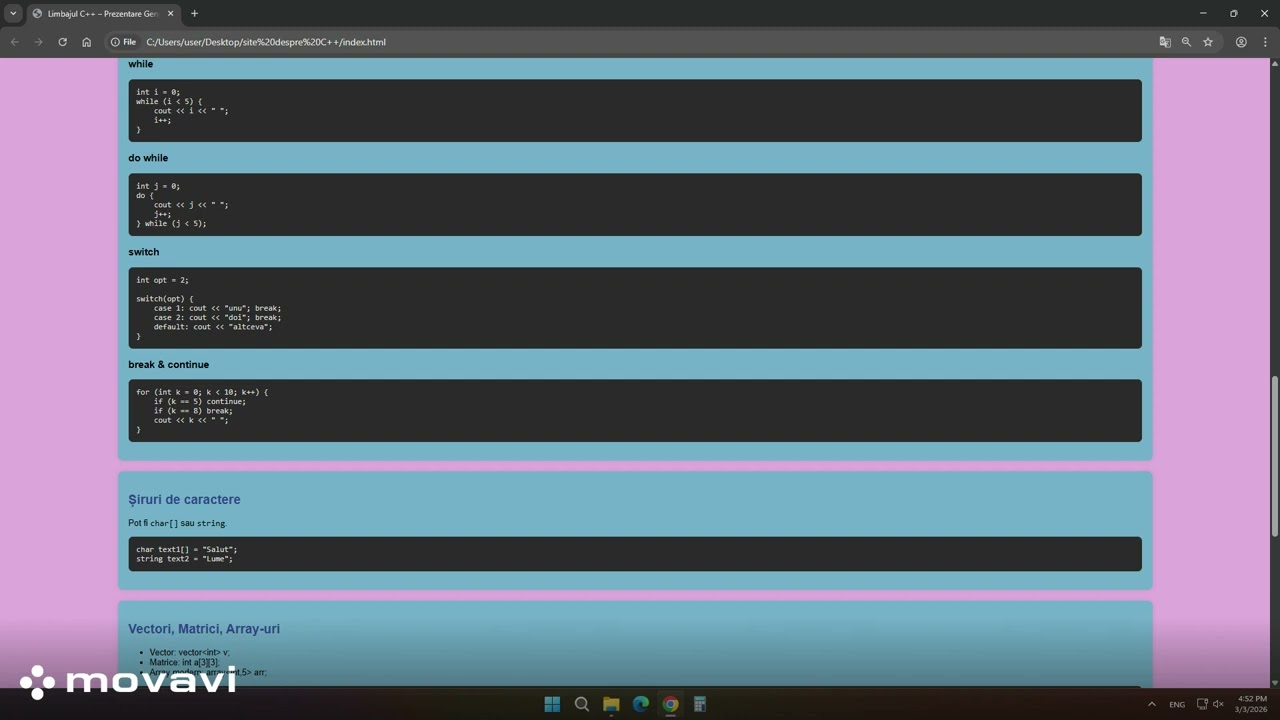Click the '} while (j < 5);' code line
The width and height of the screenshot is (1280, 720).
tap(171, 224)
